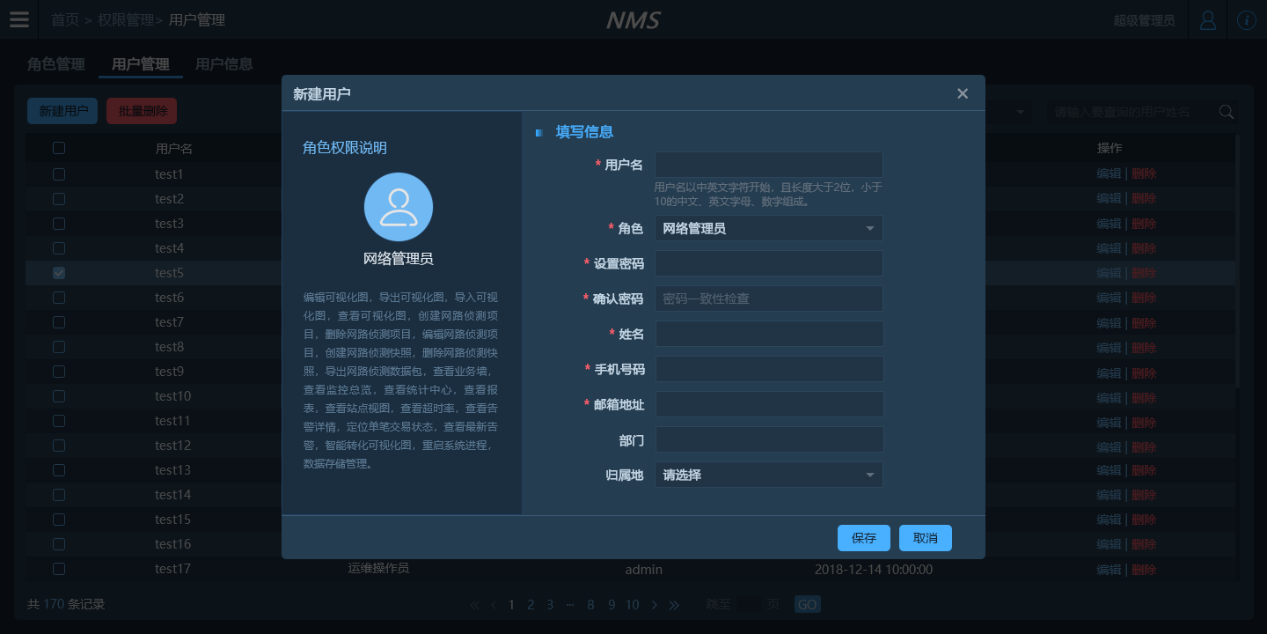Open the 归属地 请选择 dropdown
This screenshot has width=1267, height=634.
tap(768, 475)
